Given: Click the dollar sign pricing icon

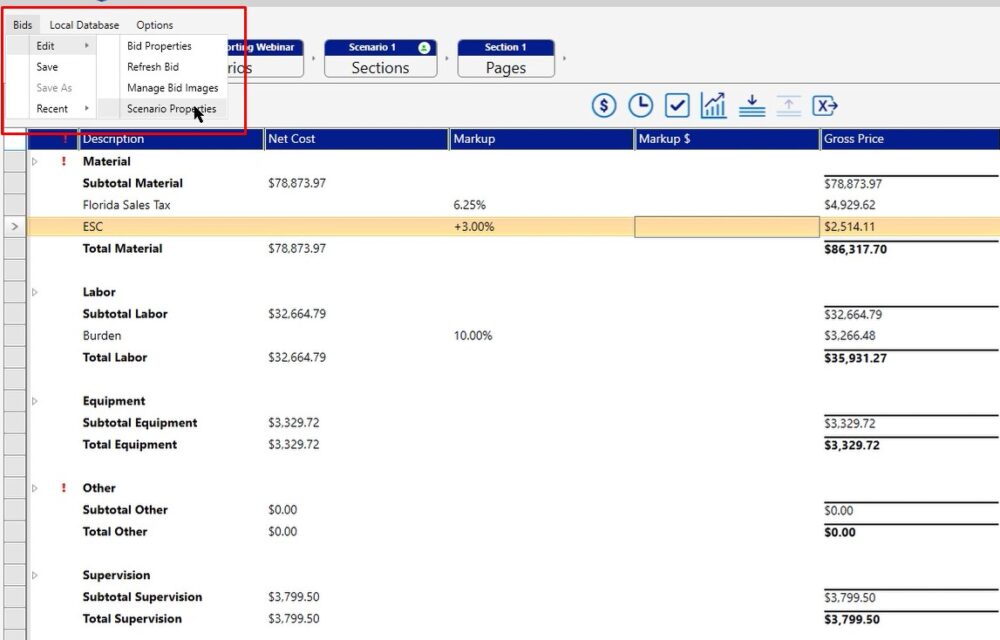Looking at the screenshot, I should pos(603,105).
